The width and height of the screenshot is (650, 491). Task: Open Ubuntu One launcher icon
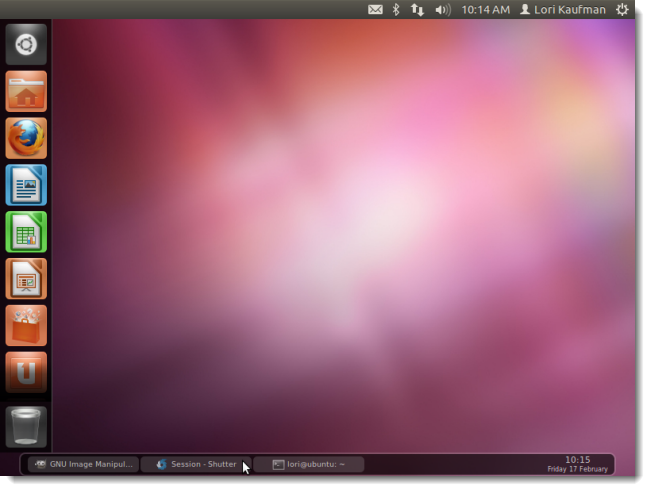click(26, 372)
